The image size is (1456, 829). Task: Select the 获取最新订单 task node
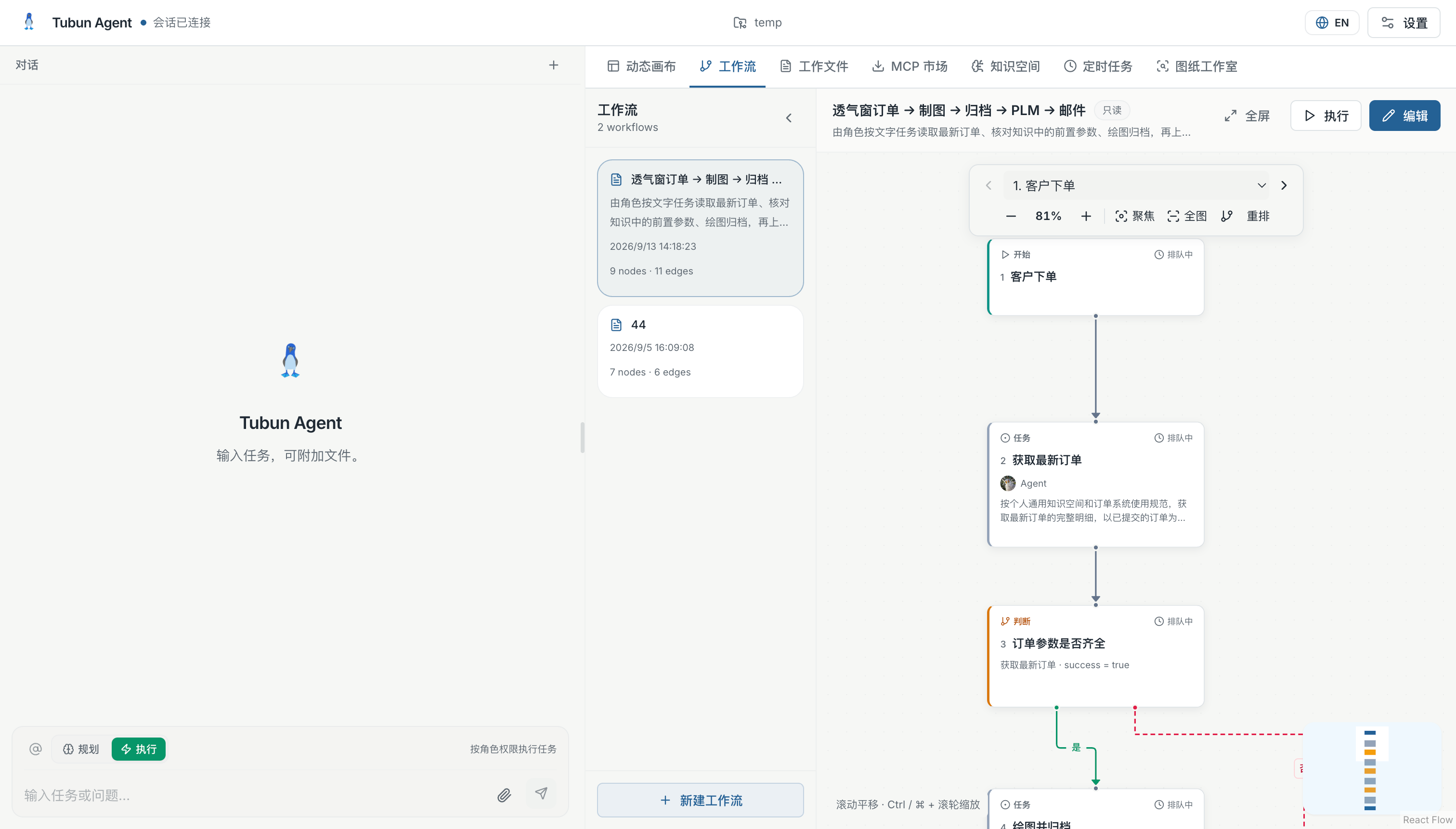pyautogui.click(x=1095, y=484)
